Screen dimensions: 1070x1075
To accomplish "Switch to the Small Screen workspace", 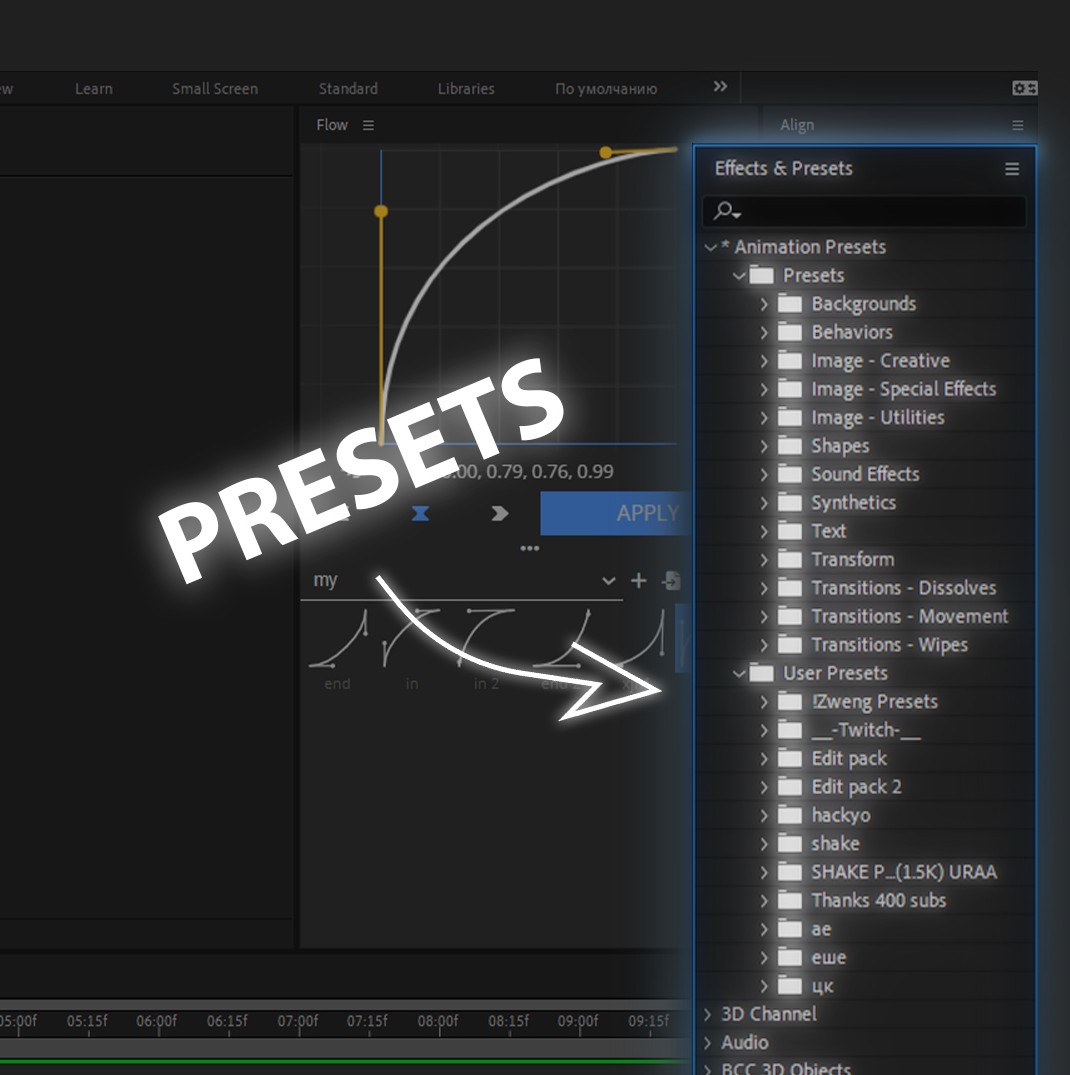I will click(x=214, y=89).
